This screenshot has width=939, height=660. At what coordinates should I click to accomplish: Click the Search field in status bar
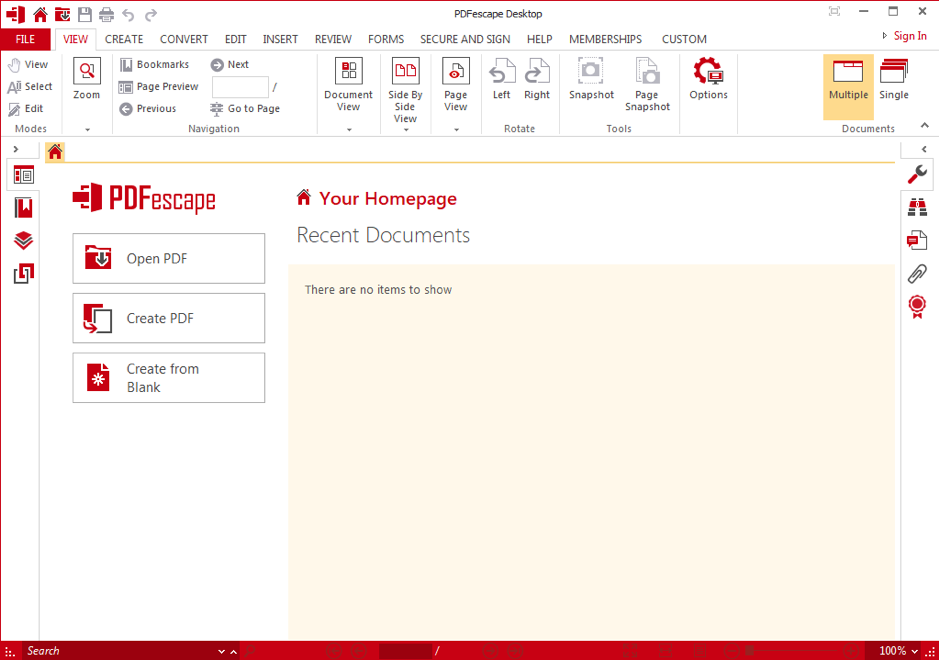pyautogui.click(x=120, y=651)
